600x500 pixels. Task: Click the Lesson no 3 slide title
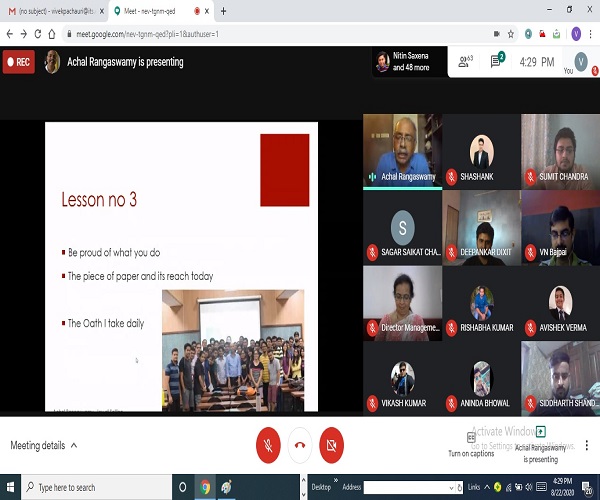99,199
